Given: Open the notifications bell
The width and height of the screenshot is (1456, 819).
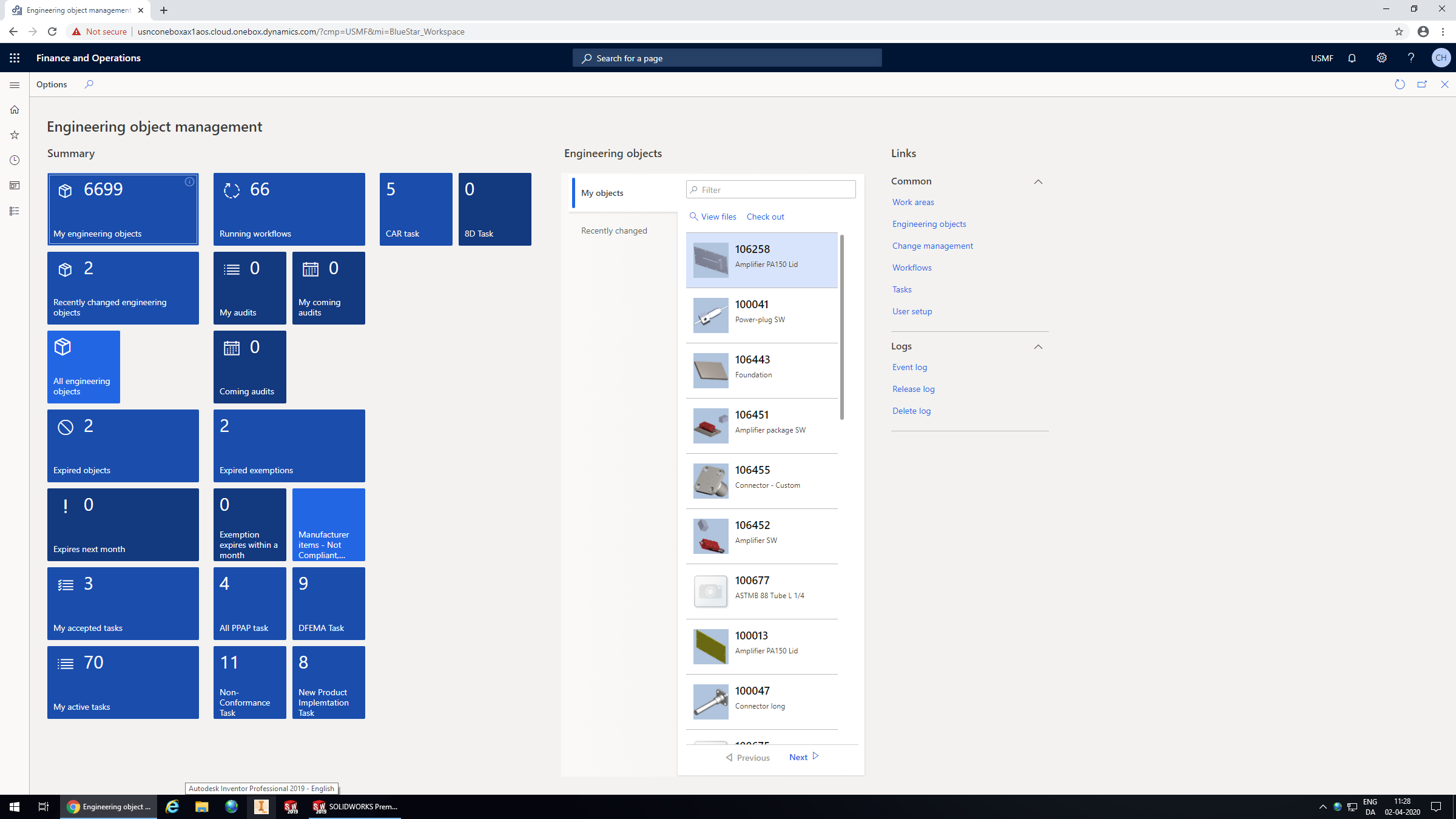Looking at the screenshot, I should 1352,58.
